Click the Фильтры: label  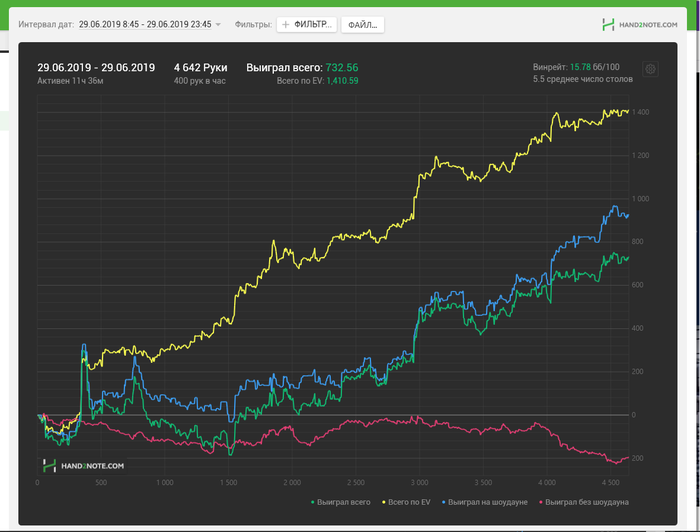point(253,24)
